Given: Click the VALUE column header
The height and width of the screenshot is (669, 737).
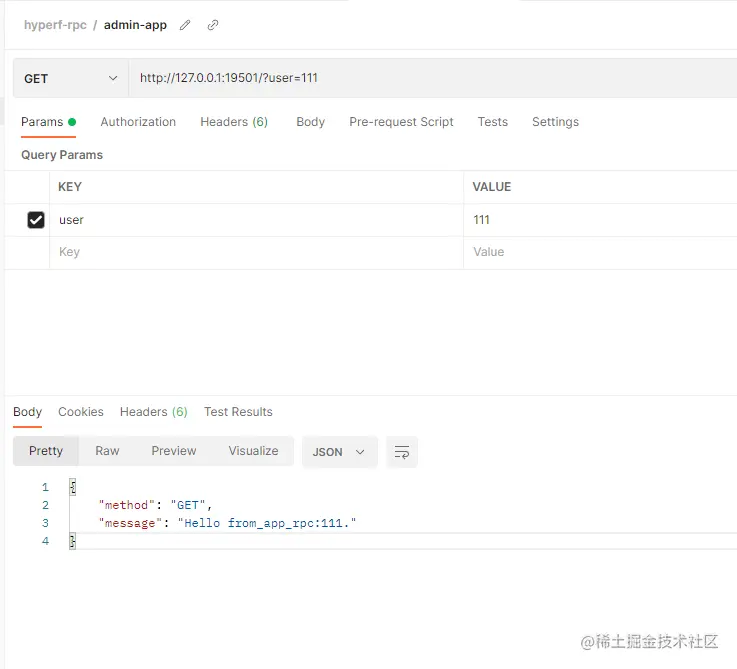Looking at the screenshot, I should tap(492, 187).
